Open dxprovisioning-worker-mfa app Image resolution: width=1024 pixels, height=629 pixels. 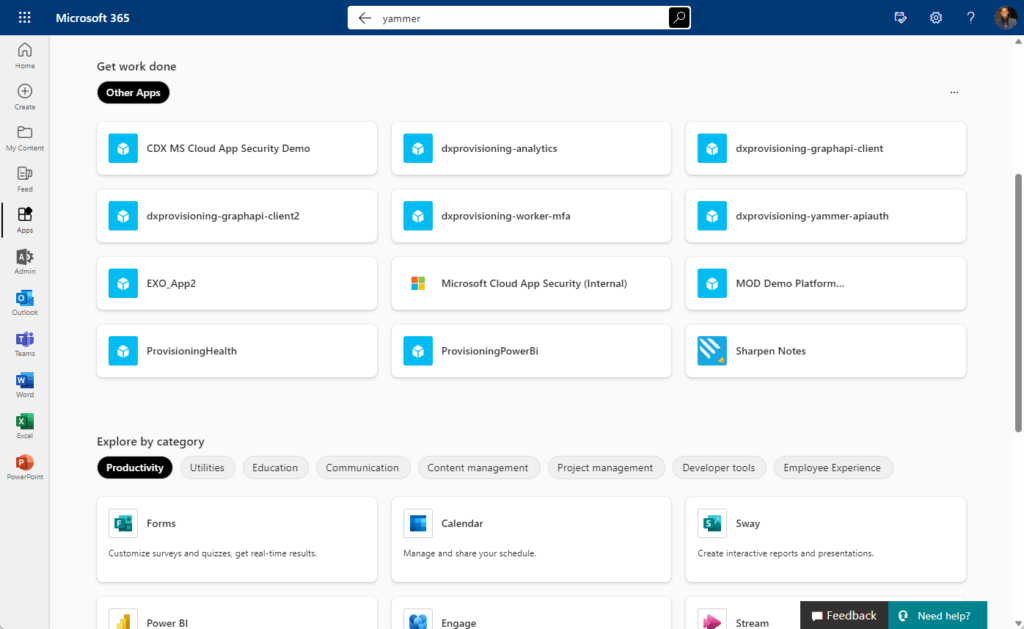click(x=531, y=216)
